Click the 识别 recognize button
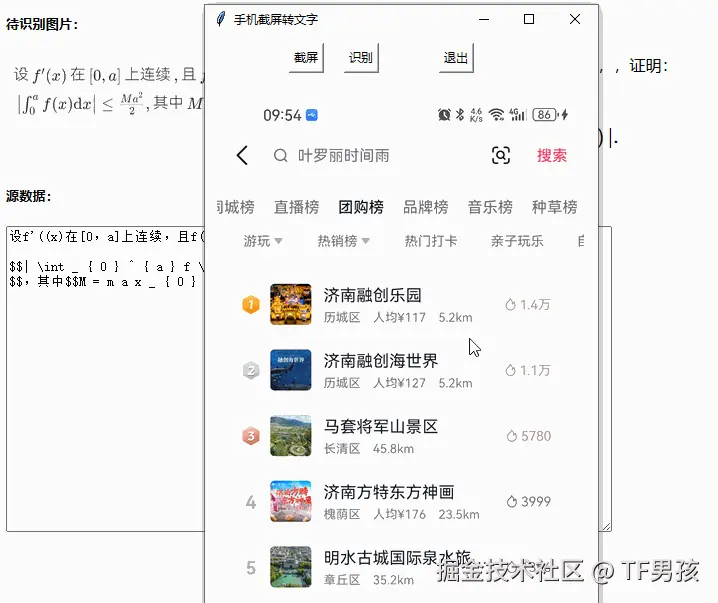718x603 pixels. tap(361, 58)
